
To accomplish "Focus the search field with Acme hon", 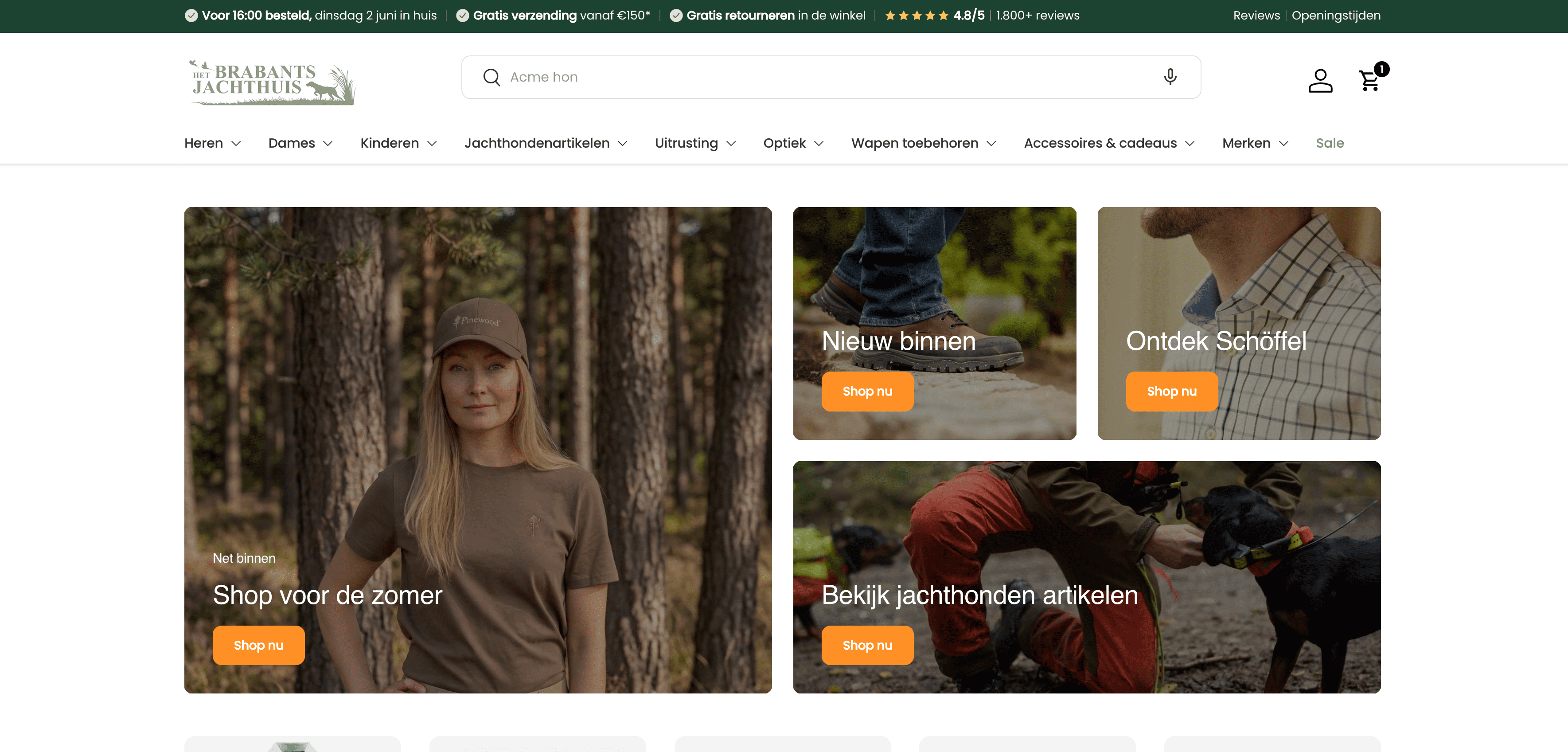I will coord(831,77).
